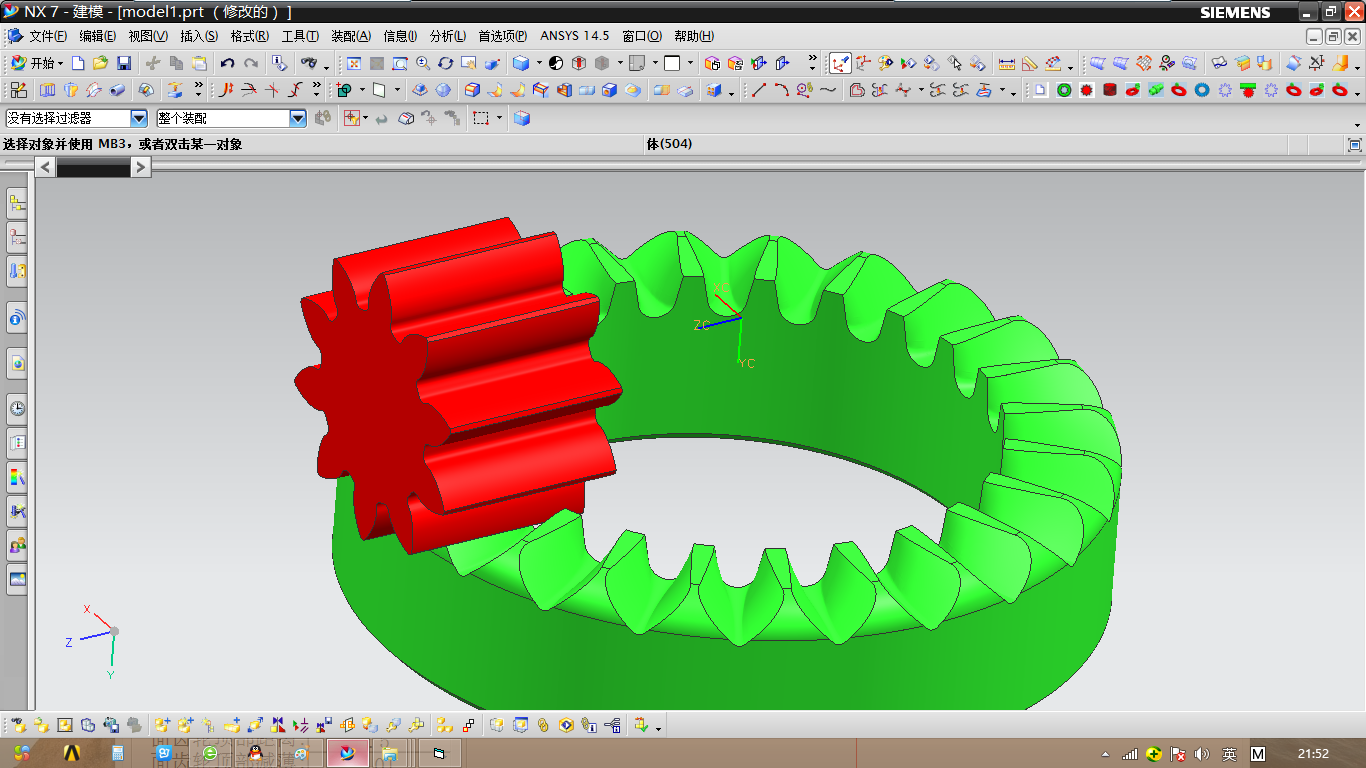This screenshot has height=768, width=1366.
Task: Create a new file with New icon
Action: 78,63
